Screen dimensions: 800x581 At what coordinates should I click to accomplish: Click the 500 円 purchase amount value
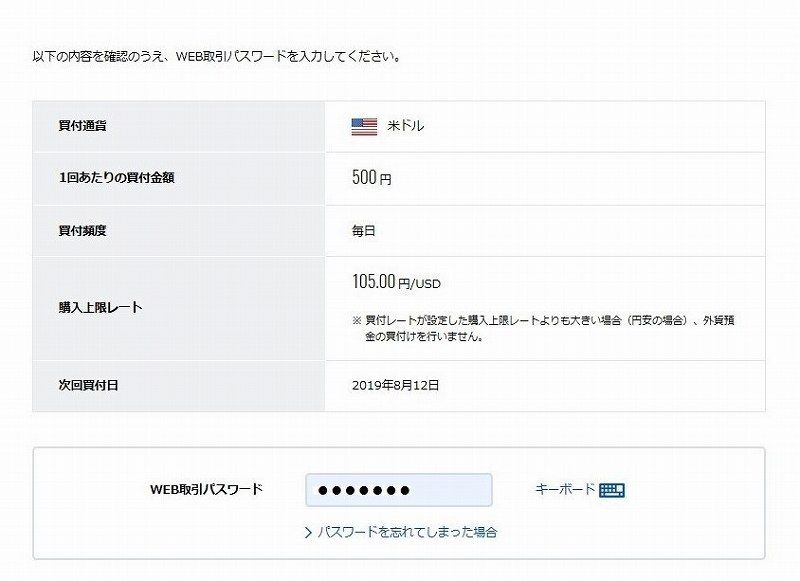pyautogui.click(x=372, y=178)
